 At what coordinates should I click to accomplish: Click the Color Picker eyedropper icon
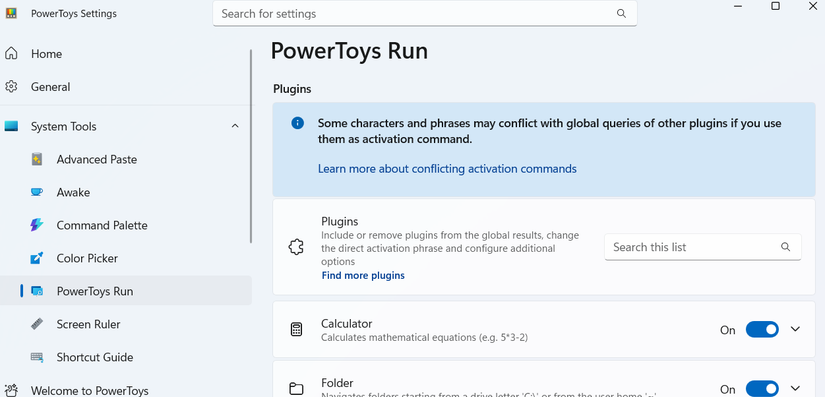tap(37, 258)
